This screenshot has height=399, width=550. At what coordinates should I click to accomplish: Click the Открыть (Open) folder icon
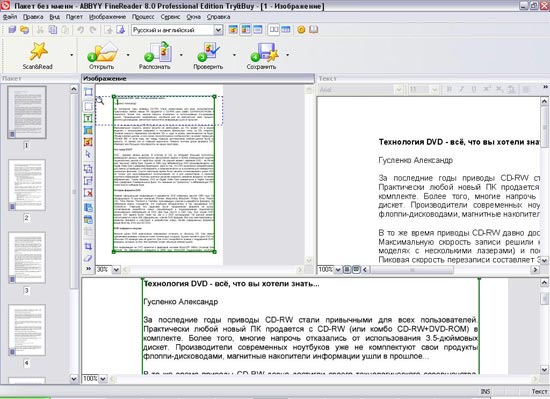pos(102,53)
